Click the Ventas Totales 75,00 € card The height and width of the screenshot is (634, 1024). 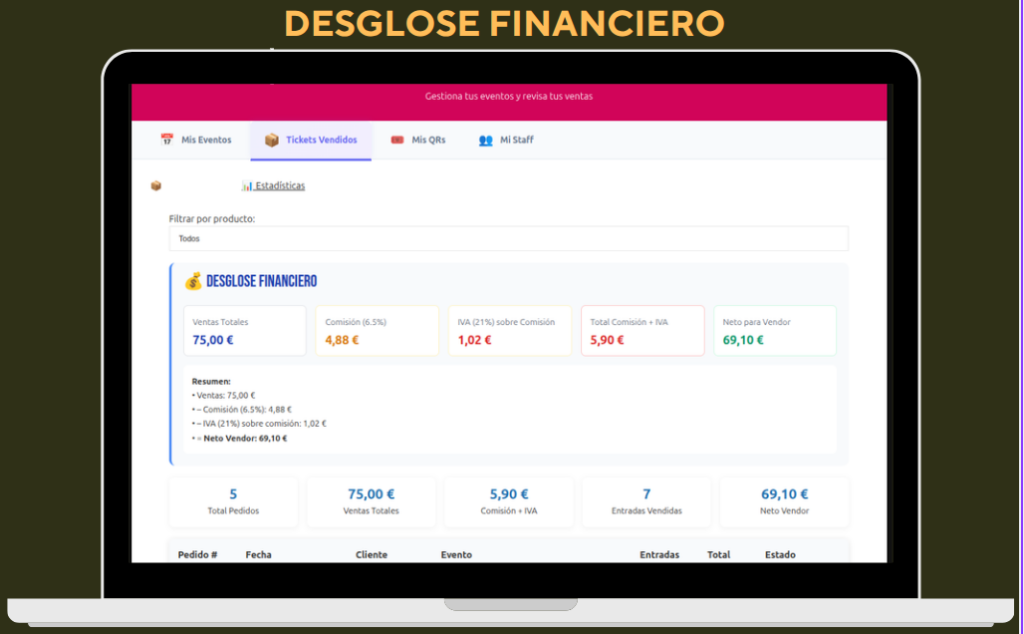click(x=244, y=331)
